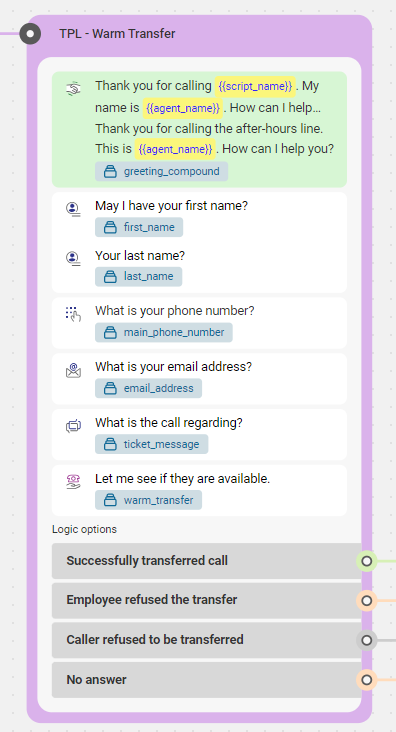This screenshot has width=396, height=732.
Task: Click the warm_transfer variable tag
Action: pyautogui.click(x=148, y=500)
